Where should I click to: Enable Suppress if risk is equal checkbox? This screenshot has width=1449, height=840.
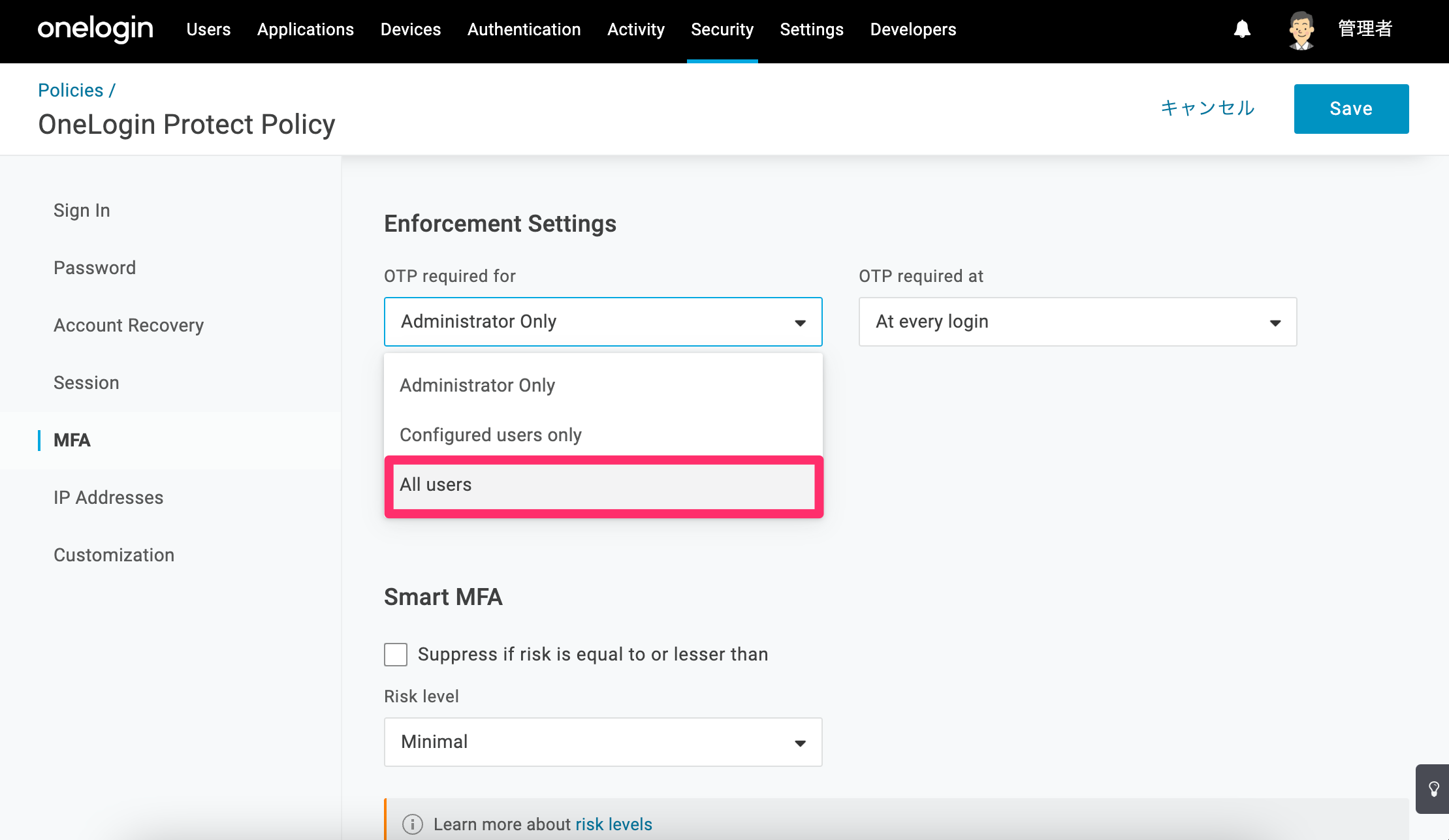(396, 655)
